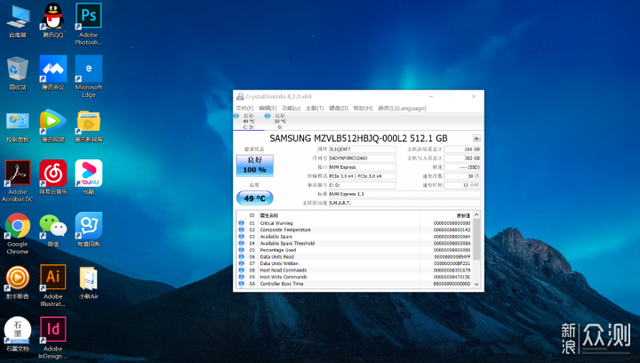Open the This PC desktop icon
The image size is (640, 363).
(18, 17)
